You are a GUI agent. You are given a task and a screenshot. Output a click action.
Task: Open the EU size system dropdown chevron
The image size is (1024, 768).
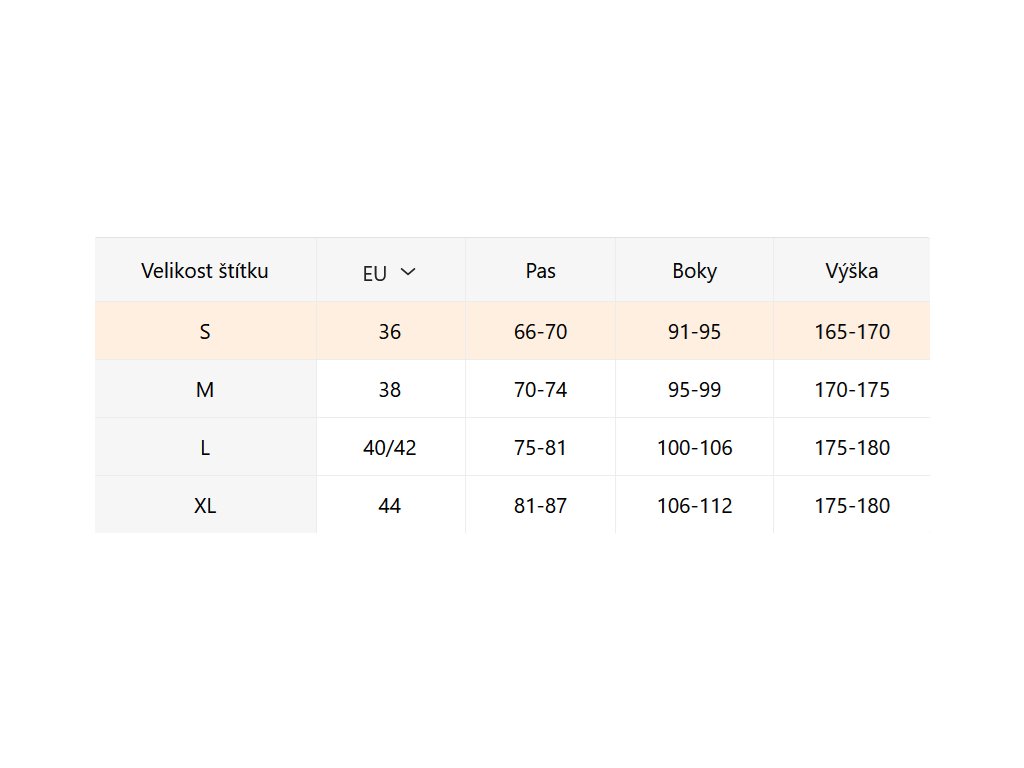[x=407, y=271]
